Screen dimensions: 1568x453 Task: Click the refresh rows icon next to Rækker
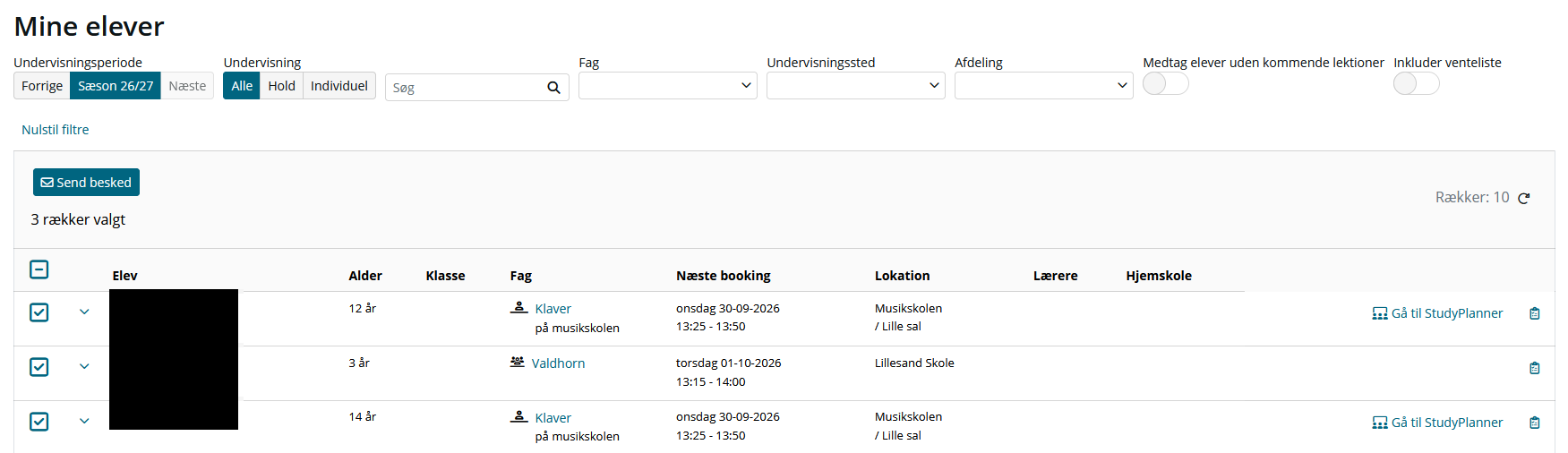pos(1524,198)
